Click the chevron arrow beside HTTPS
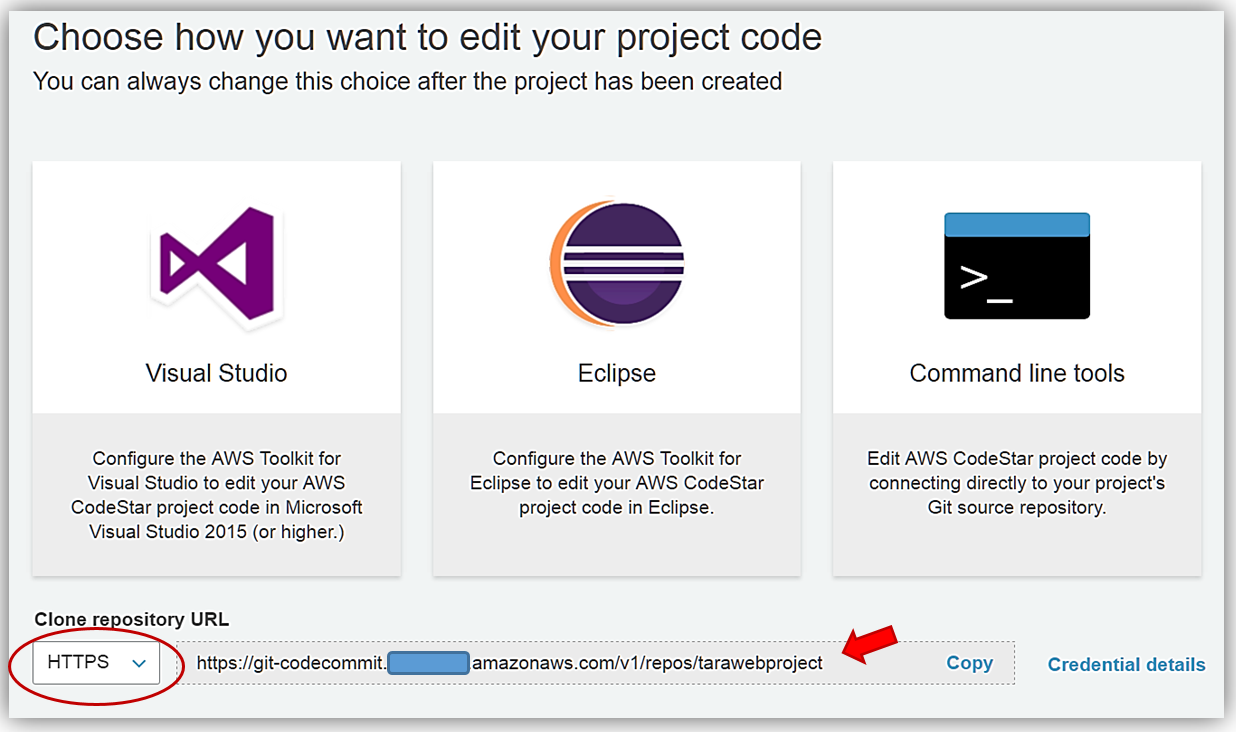 pos(139,663)
